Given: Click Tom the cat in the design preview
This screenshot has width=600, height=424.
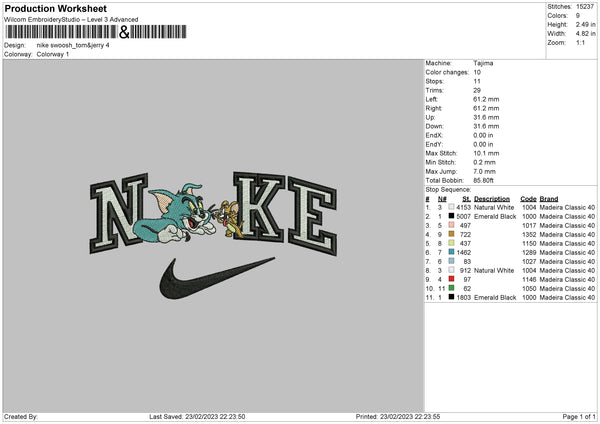Looking at the screenshot, I should (176, 214).
